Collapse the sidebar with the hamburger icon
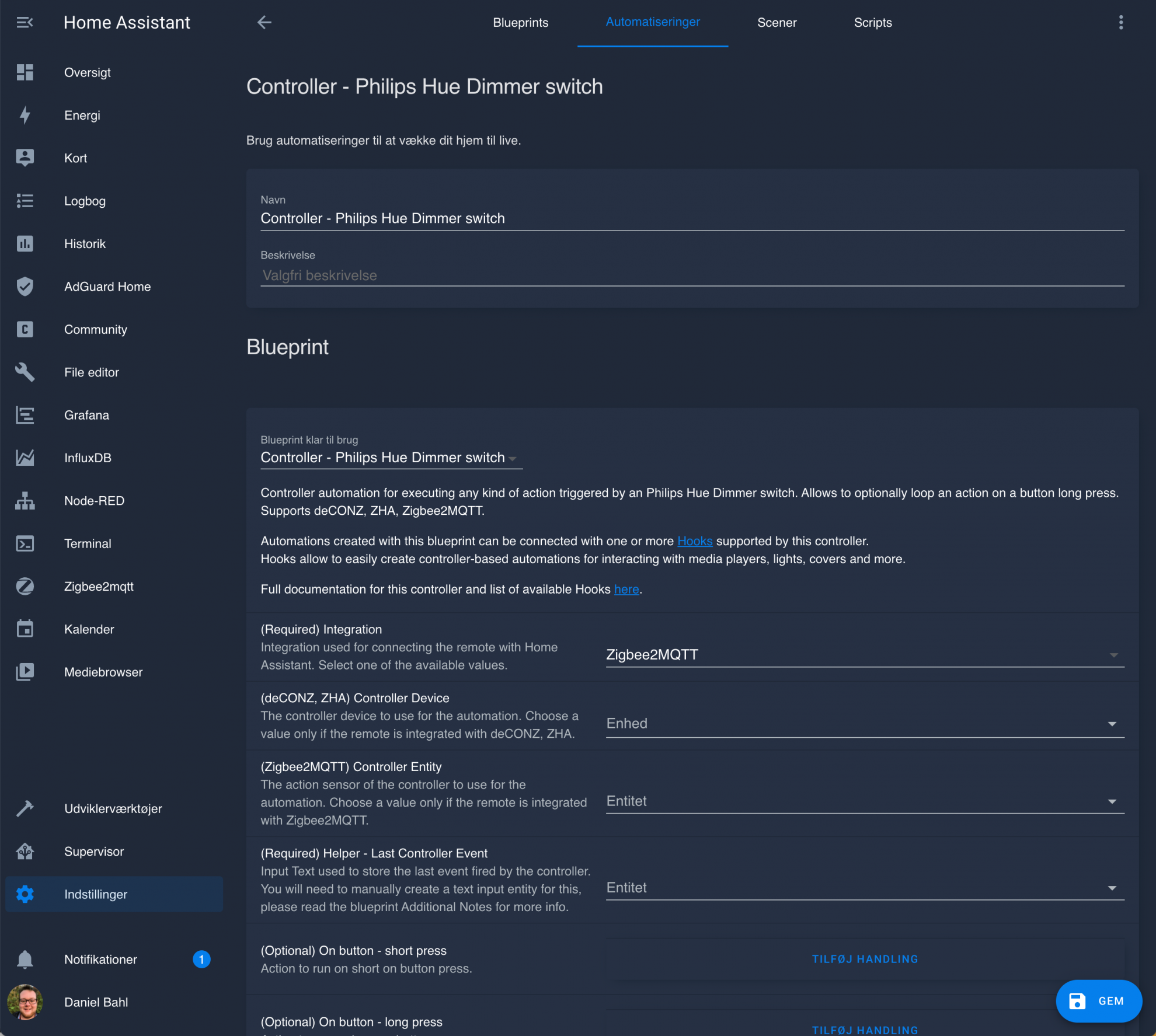 (x=25, y=22)
